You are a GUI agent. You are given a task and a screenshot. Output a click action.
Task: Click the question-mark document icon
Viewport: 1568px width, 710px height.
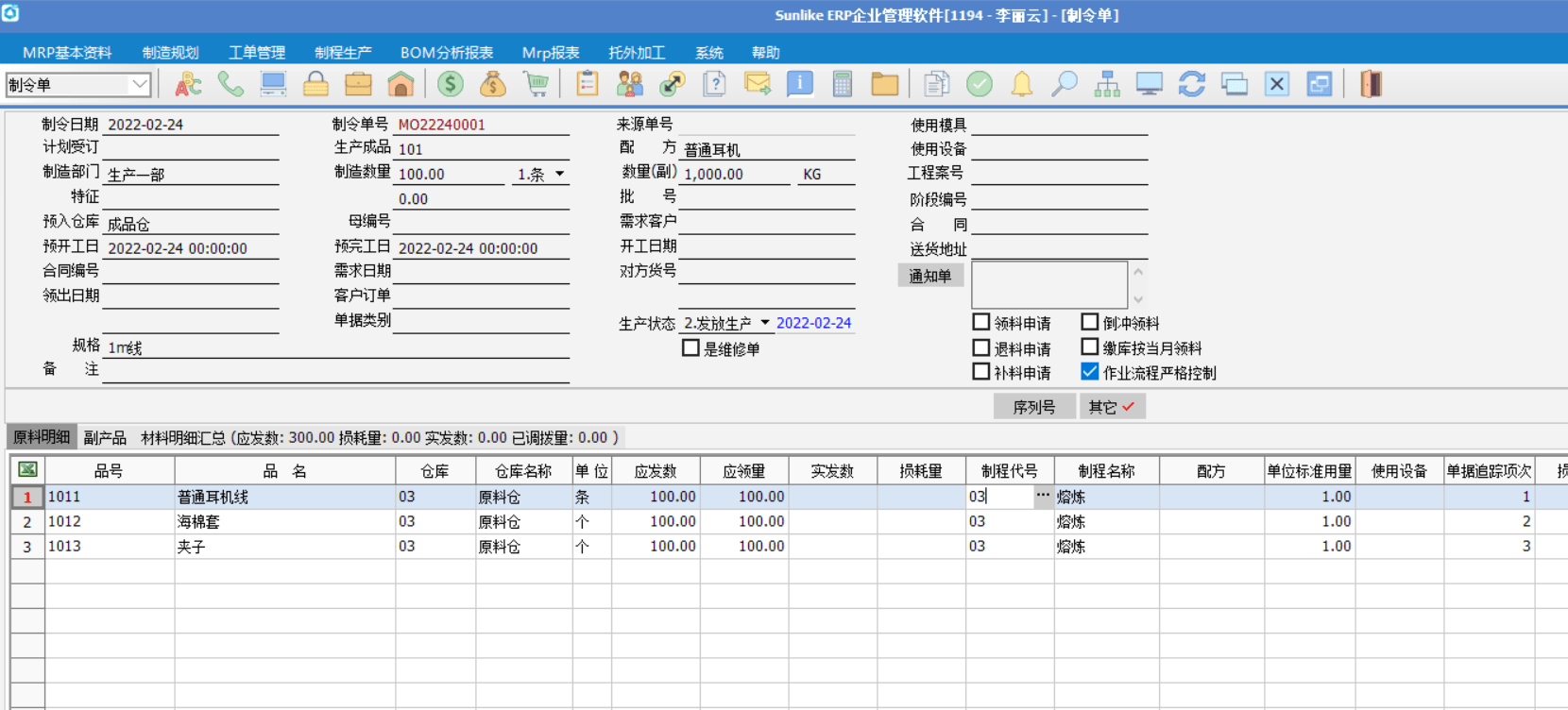coord(714,84)
